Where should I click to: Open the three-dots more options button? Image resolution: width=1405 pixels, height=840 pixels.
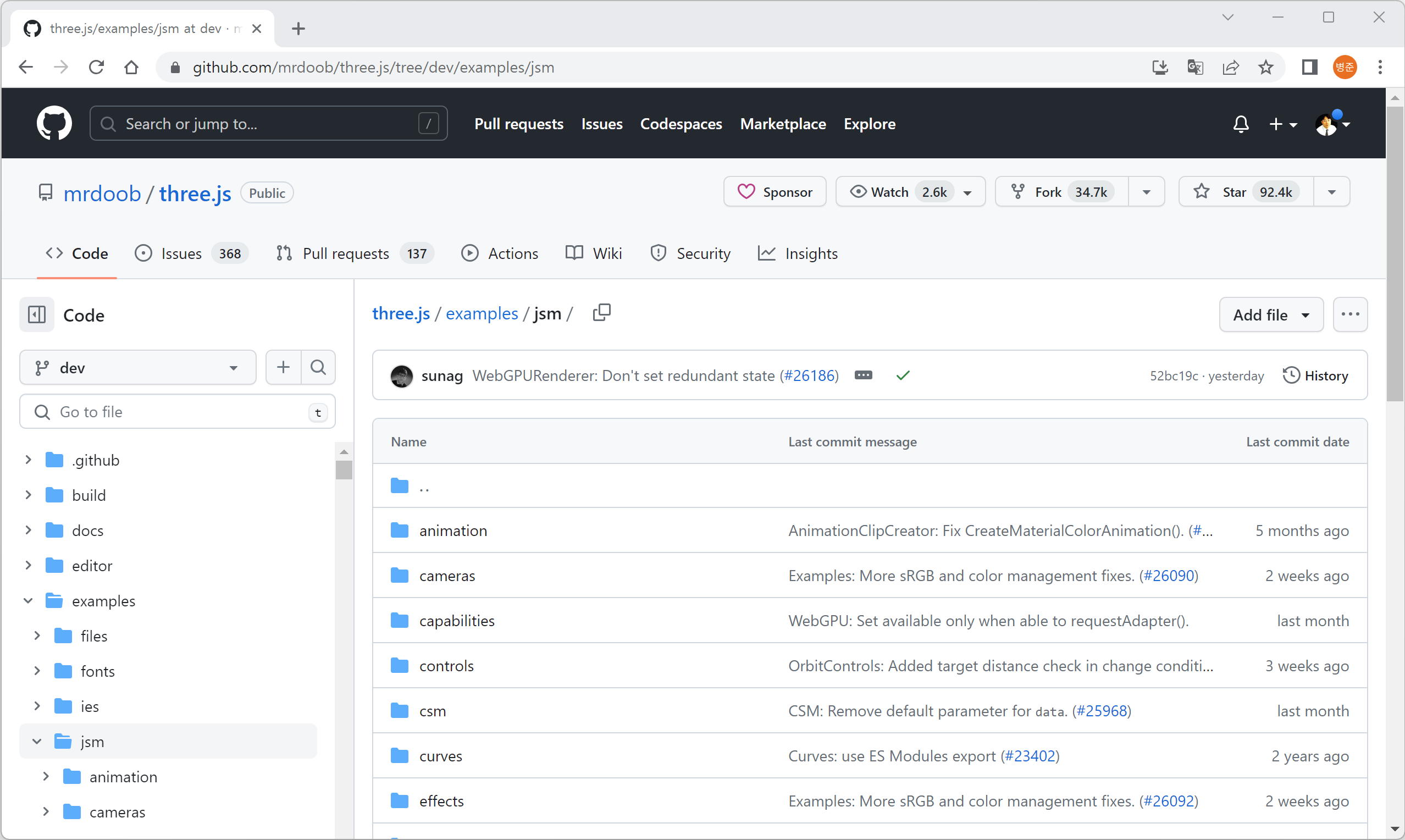(x=1350, y=314)
